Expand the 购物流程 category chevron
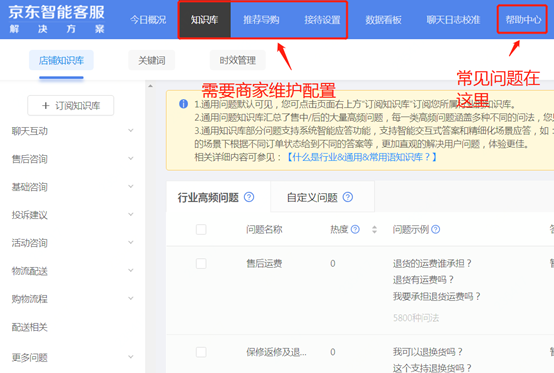The width and height of the screenshot is (554, 373). (x=131, y=298)
